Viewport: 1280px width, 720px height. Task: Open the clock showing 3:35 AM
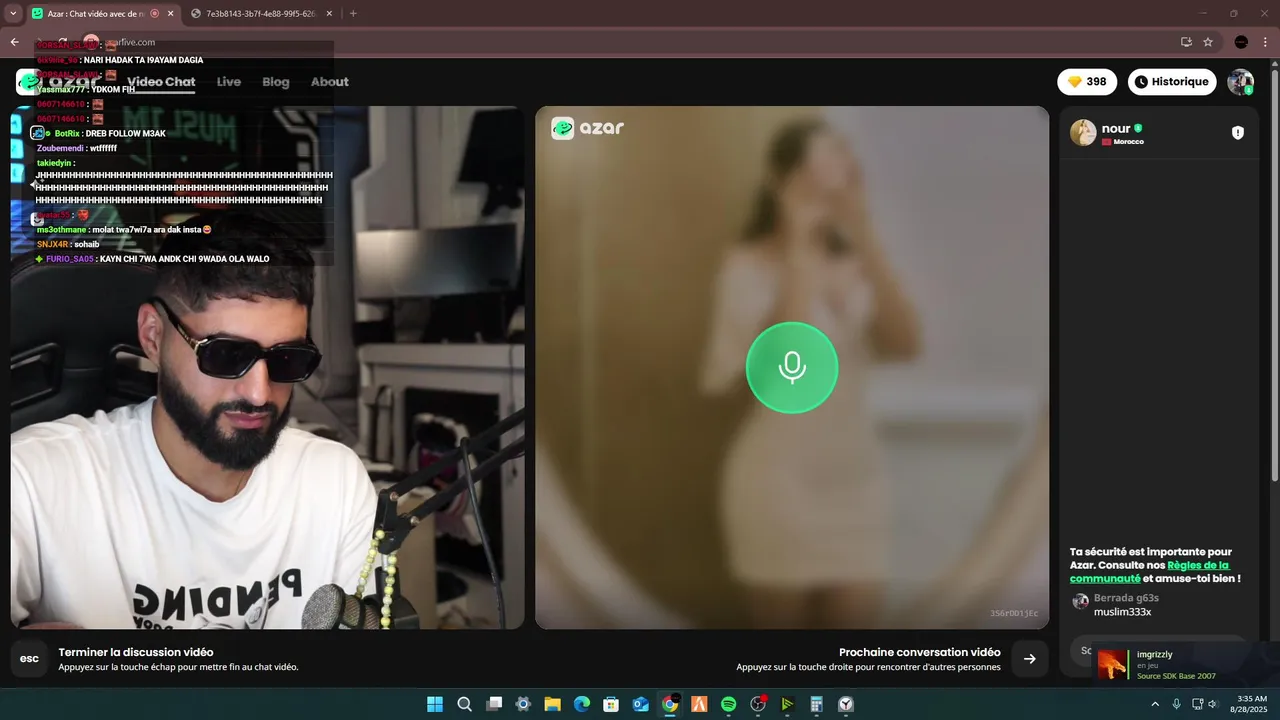[x=1252, y=704]
